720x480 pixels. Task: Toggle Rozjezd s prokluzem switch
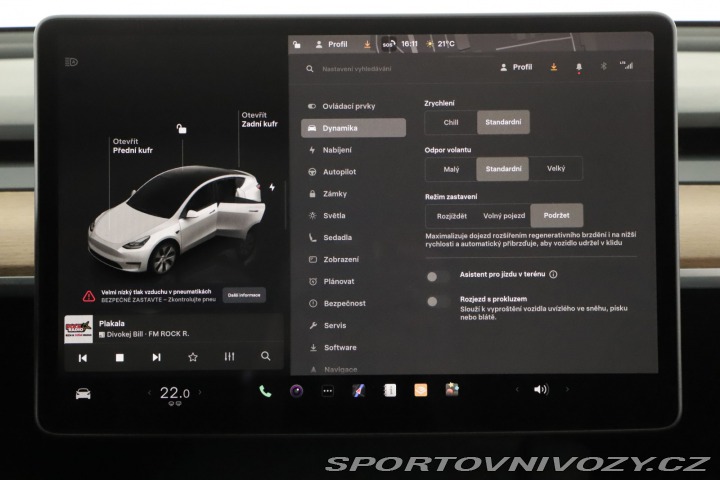pos(438,302)
